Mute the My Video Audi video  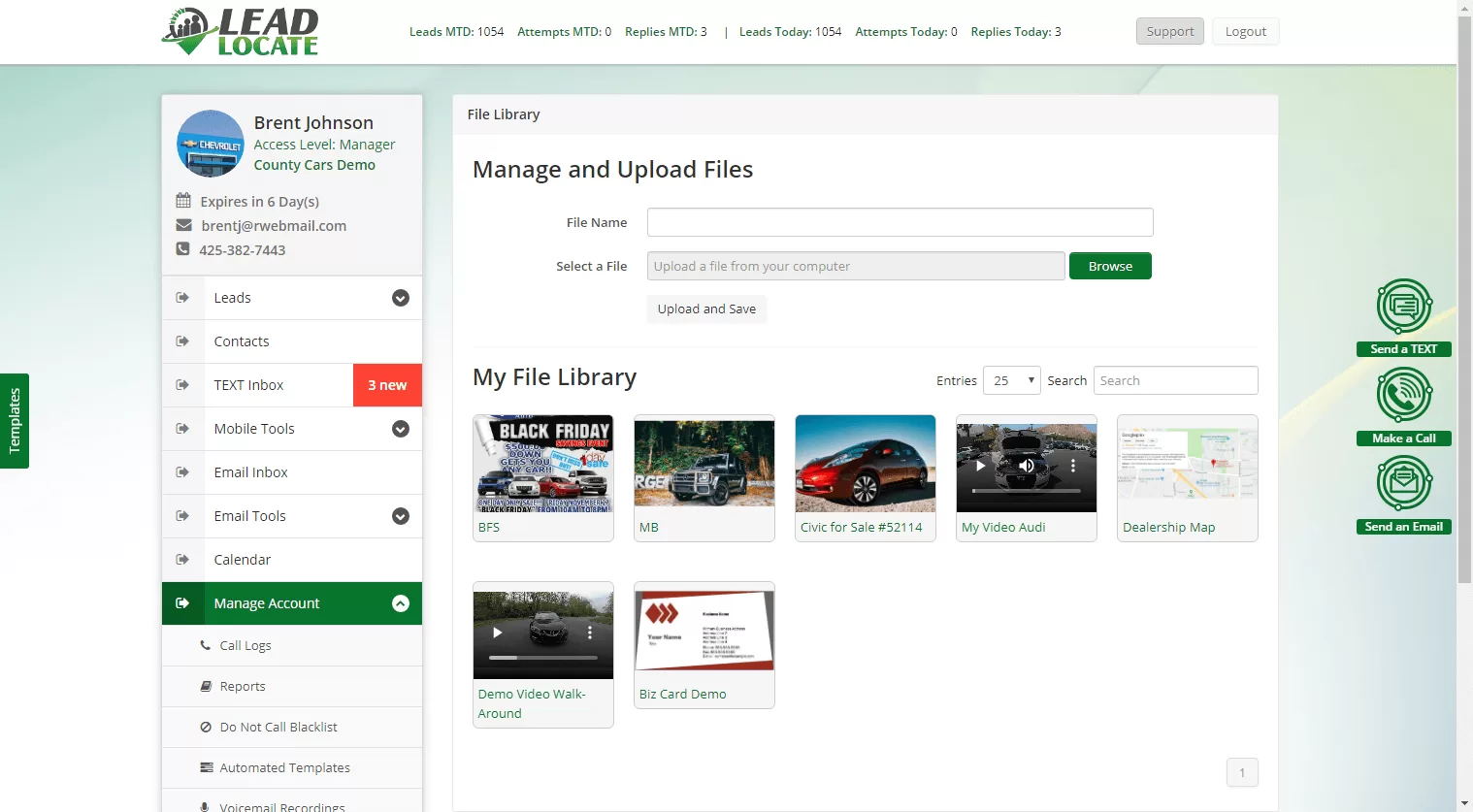[1027, 466]
